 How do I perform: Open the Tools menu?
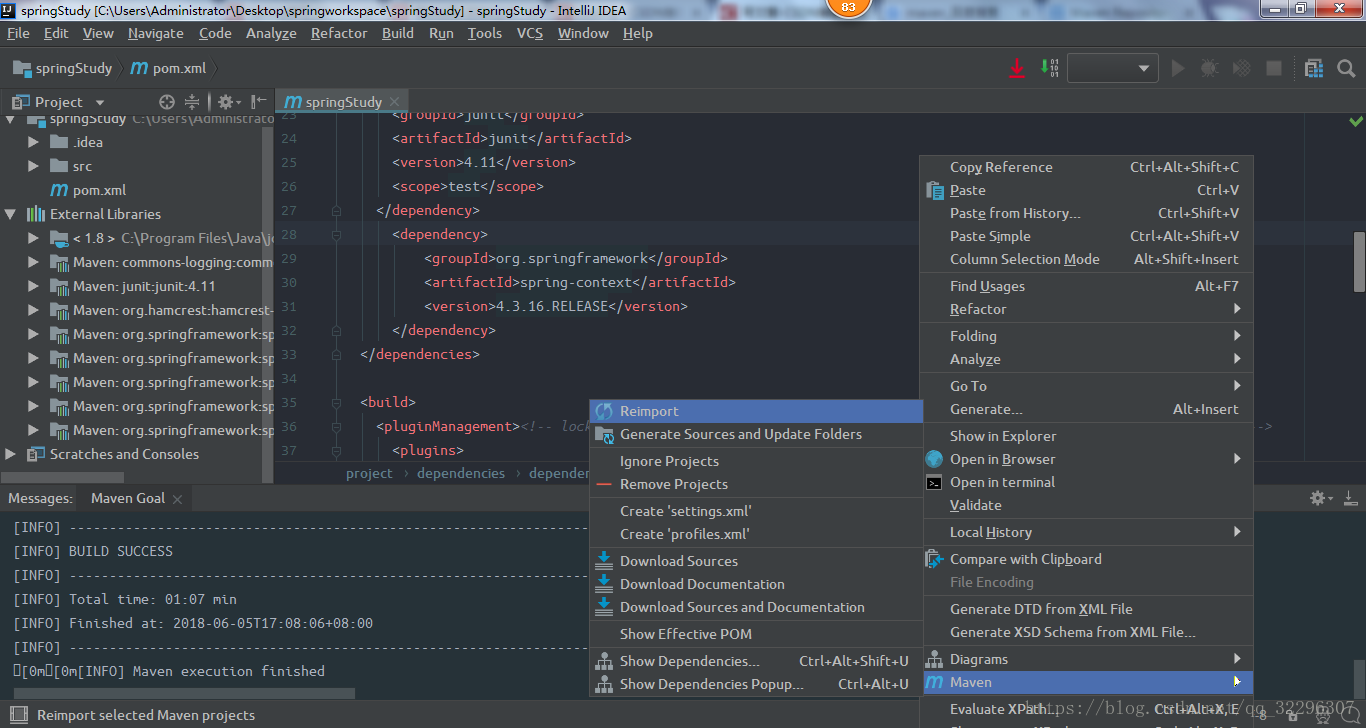485,33
